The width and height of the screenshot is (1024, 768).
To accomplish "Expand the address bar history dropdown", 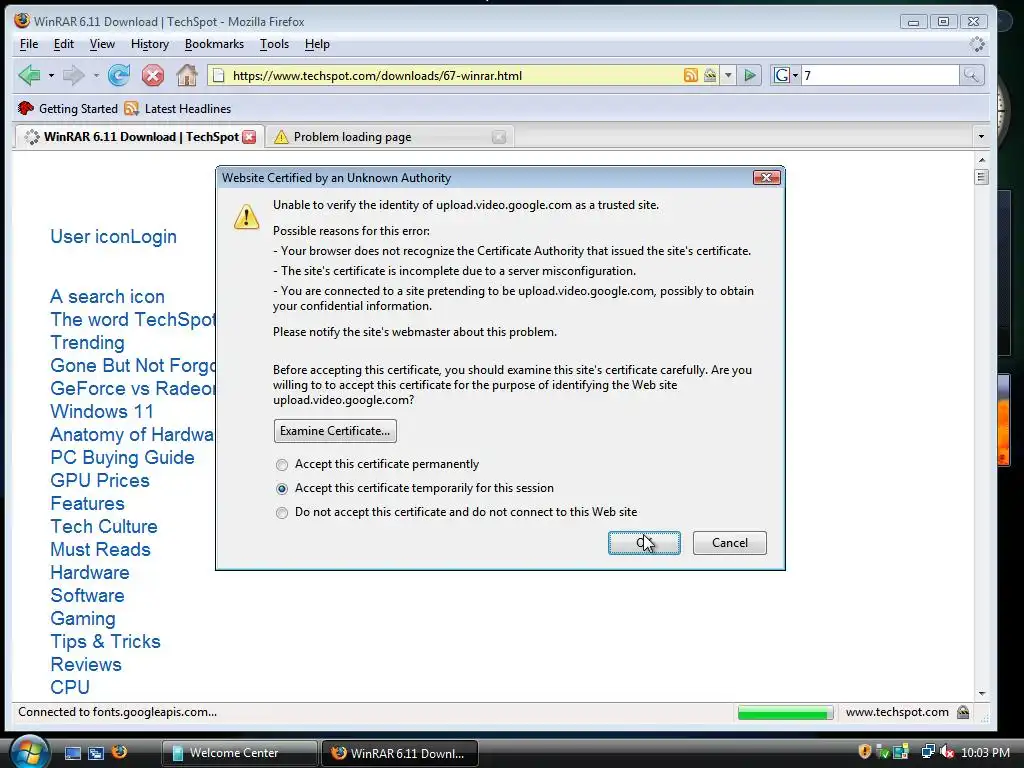I will coord(728,75).
